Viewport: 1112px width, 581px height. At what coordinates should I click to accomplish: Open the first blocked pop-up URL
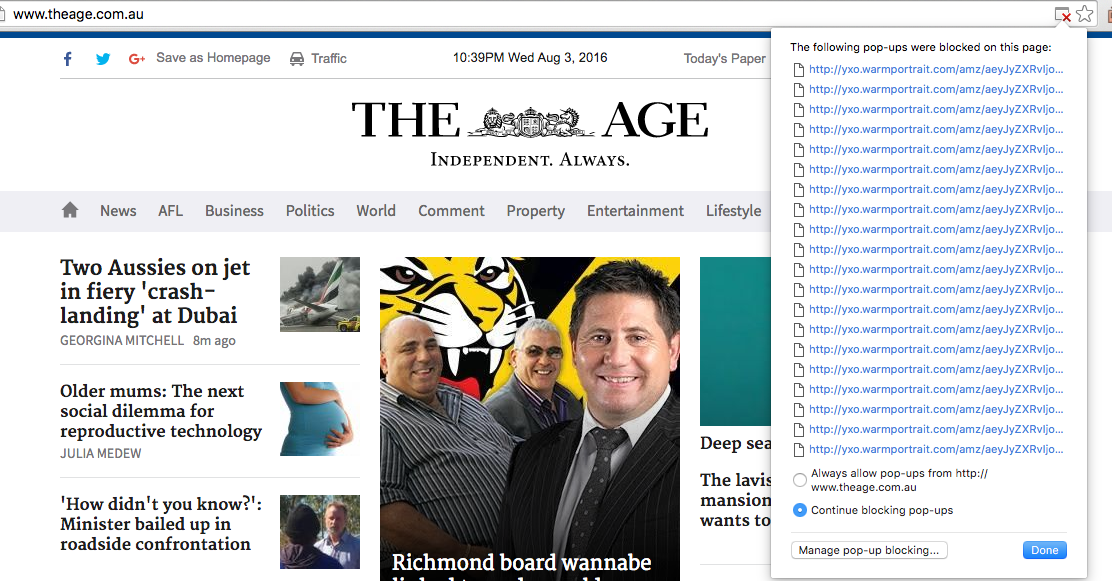tap(936, 70)
